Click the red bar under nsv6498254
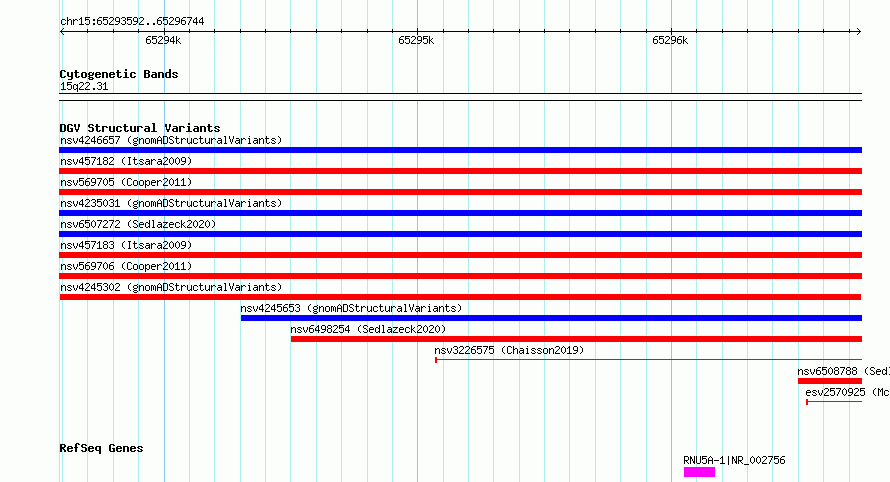Screen dimensions: 890x482 (x=576, y=339)
